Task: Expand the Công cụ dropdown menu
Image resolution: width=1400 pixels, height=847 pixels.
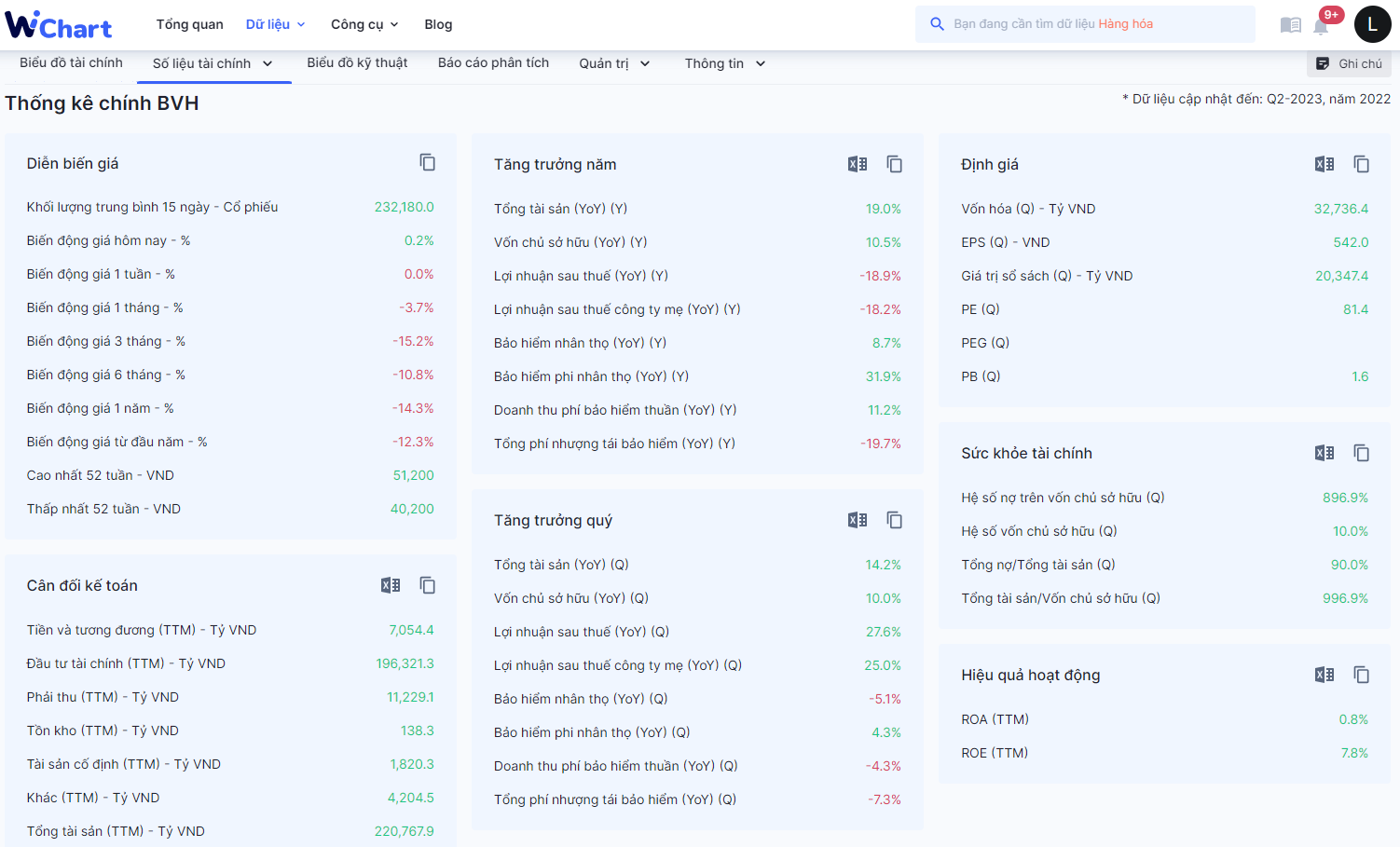Action: pos(364,24)
